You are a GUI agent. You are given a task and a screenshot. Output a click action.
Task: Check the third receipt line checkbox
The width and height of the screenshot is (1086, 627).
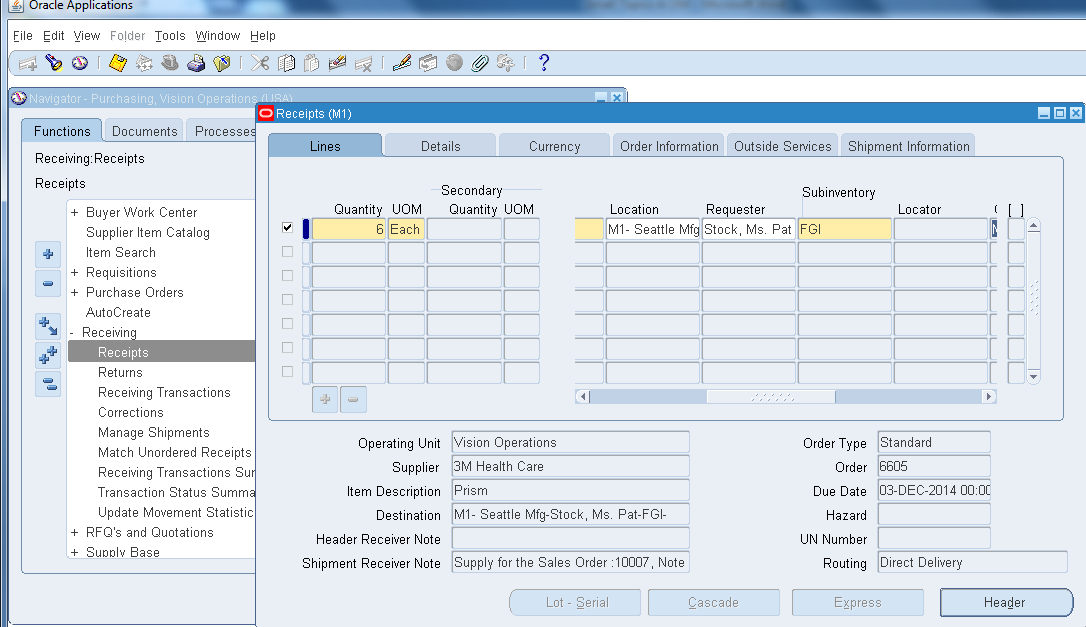287,275
